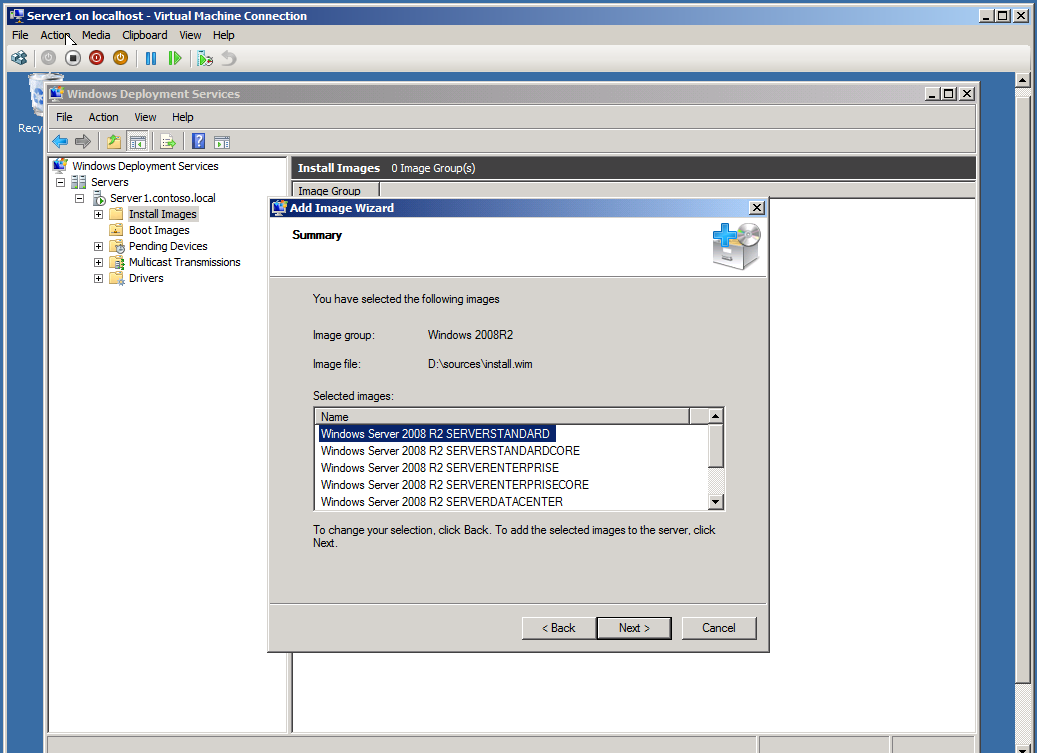The height and width of the screenshot is (753, 1037).
Task: Open View menu in Windows Deployment Services
Action: pos(145,117)
